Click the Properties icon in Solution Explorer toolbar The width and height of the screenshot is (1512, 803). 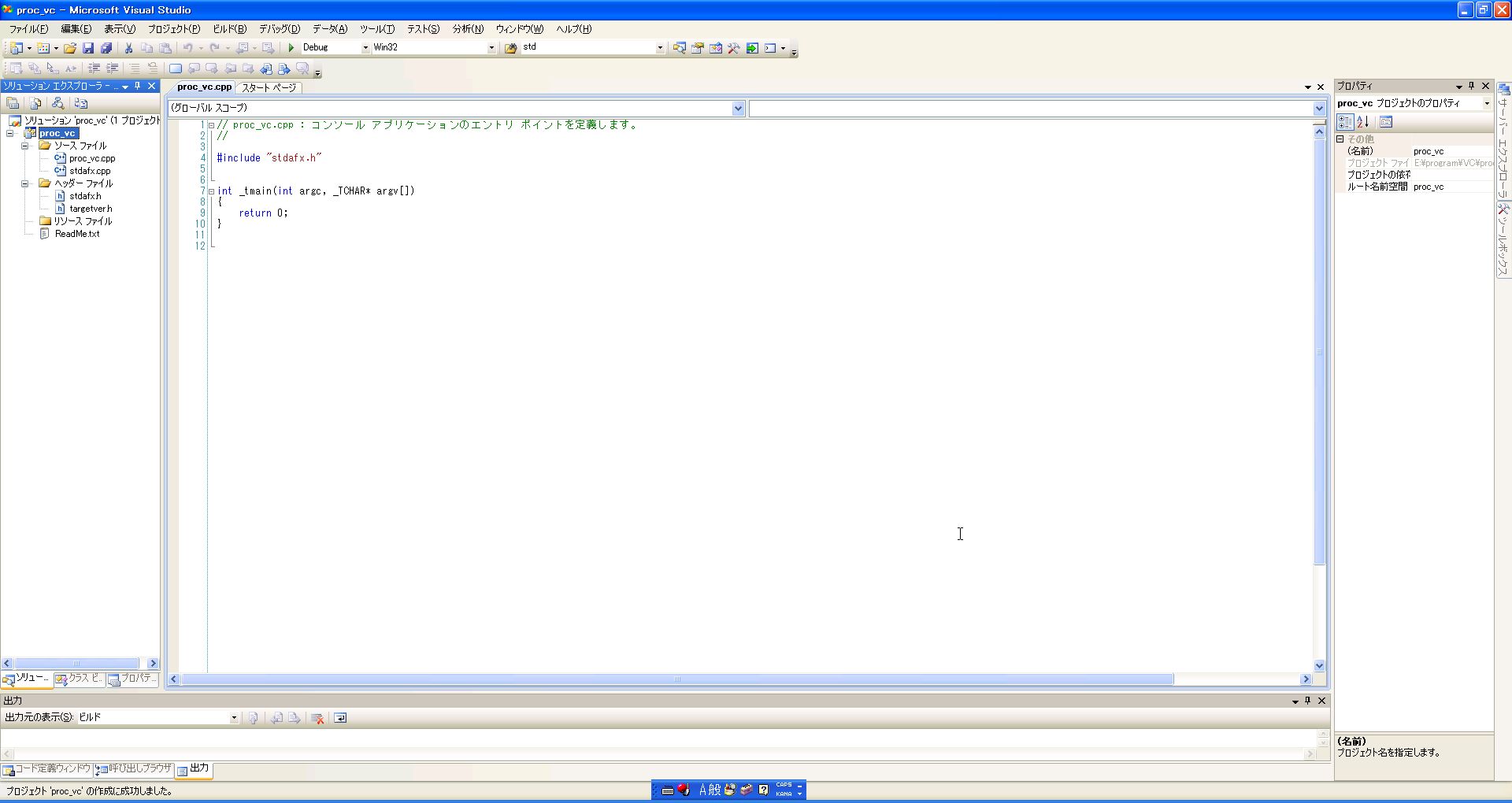(x=13, y=103)
